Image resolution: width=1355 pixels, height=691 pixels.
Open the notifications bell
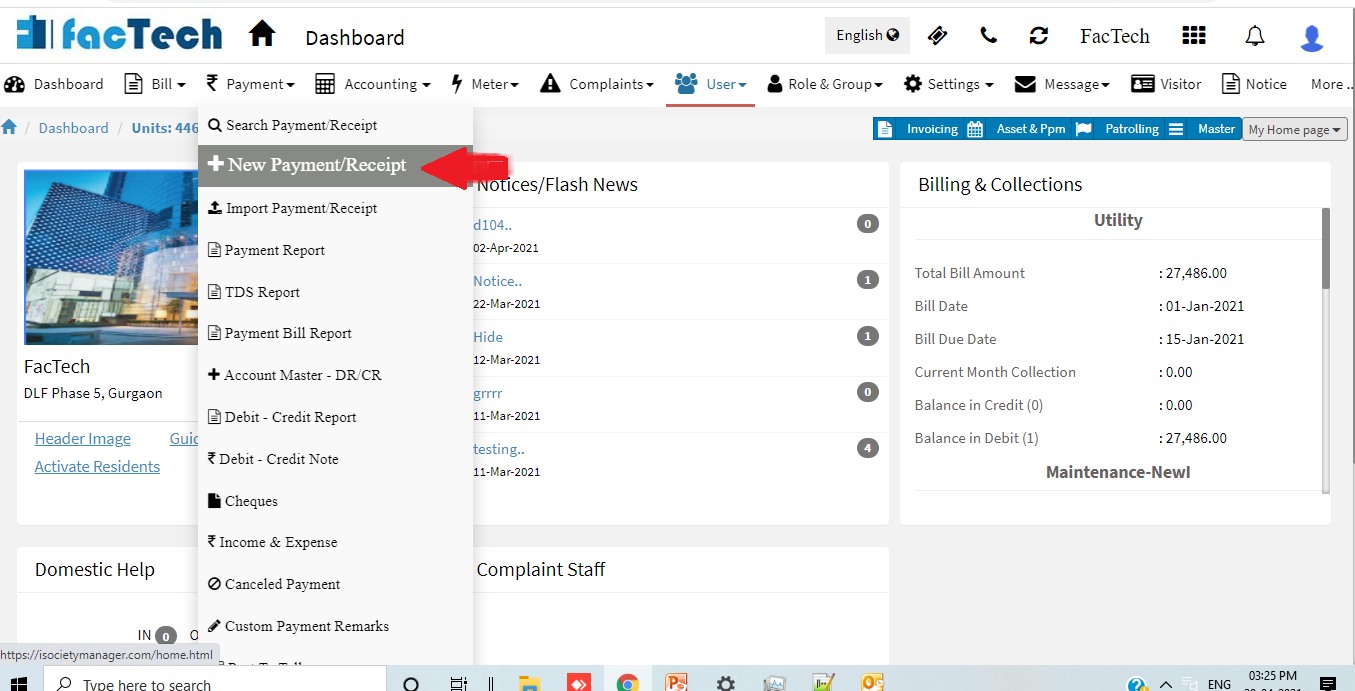[x=1254, y=37]
